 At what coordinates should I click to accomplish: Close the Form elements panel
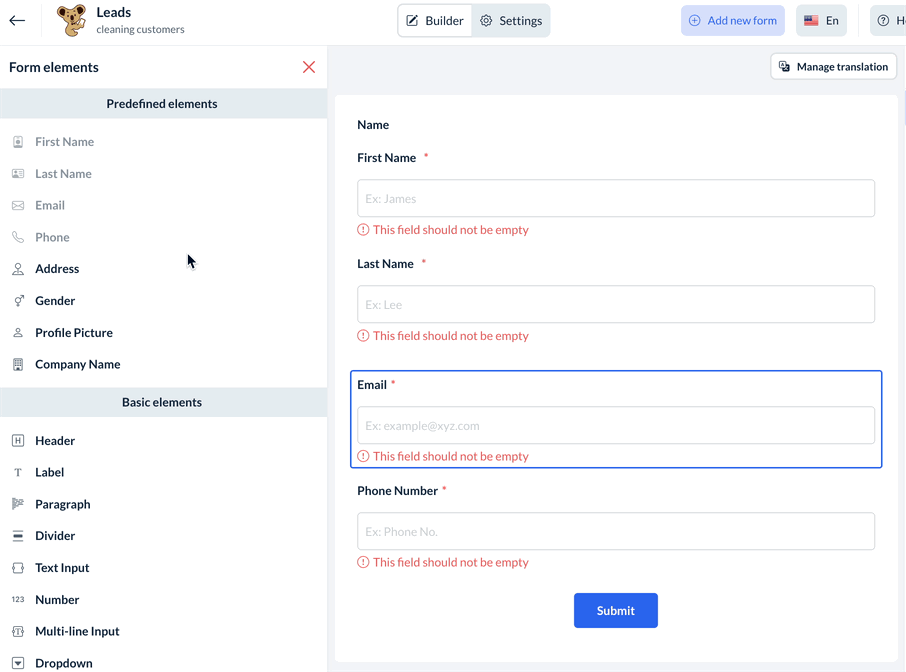point(309,67)
